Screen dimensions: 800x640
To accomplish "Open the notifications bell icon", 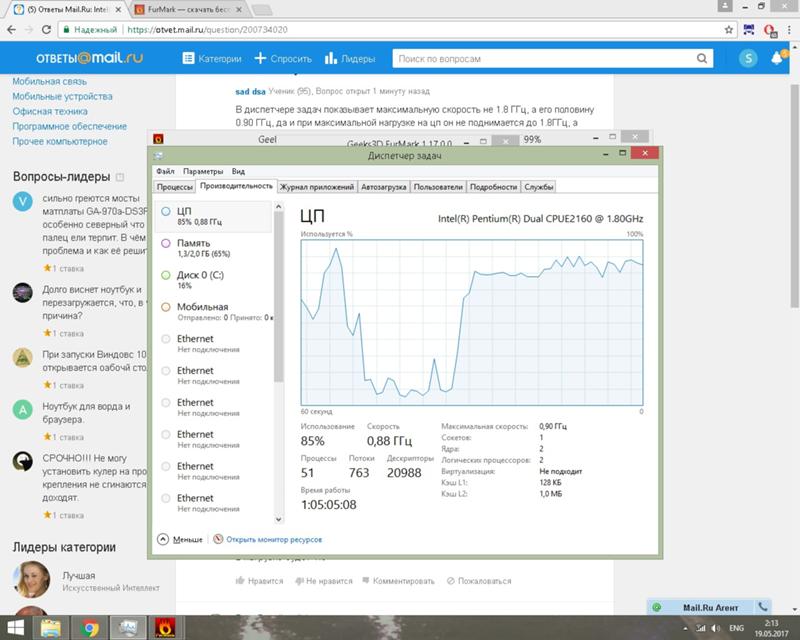I will 778,58.
